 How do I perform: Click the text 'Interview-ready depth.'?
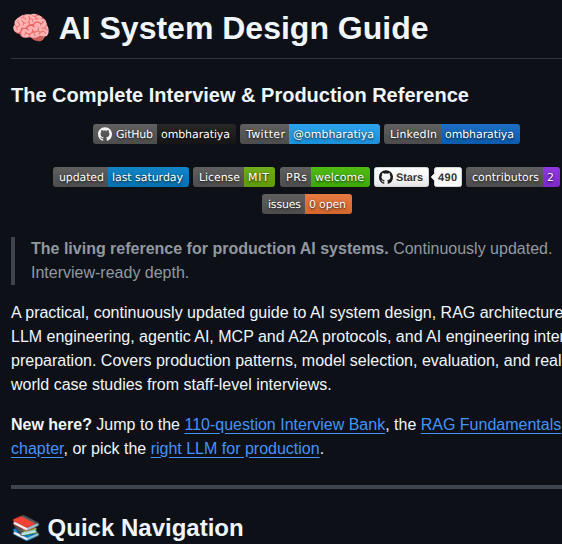[110, 273]
